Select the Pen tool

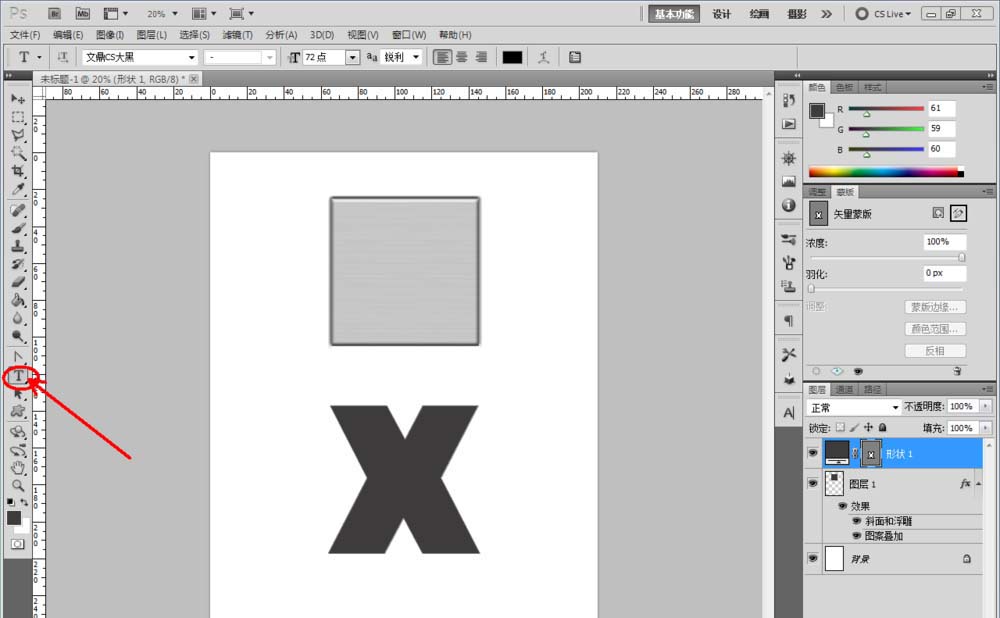[x=18, y=357]
